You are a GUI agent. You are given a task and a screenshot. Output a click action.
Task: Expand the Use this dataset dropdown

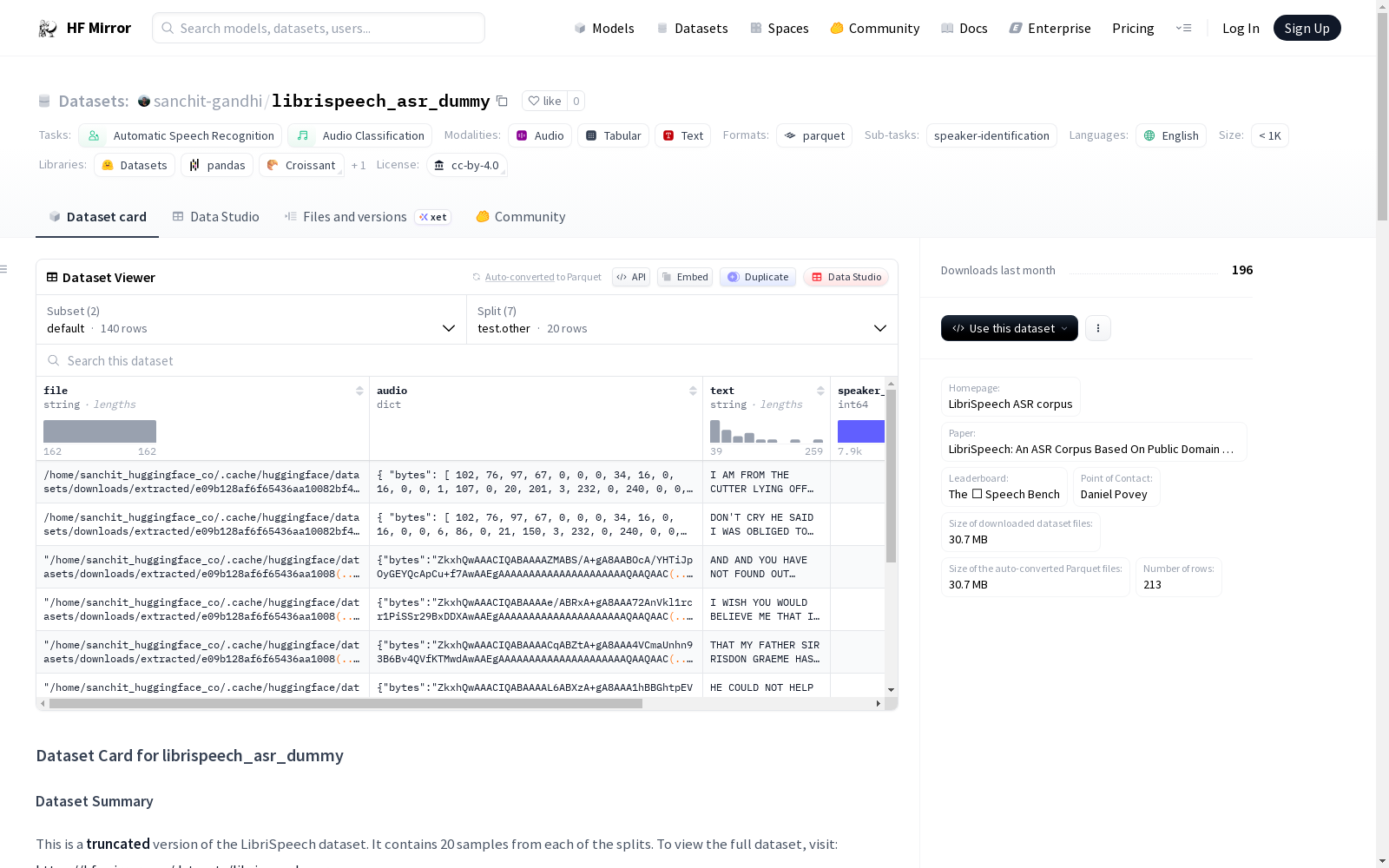pyautogui.click(x=1010, y=328)
